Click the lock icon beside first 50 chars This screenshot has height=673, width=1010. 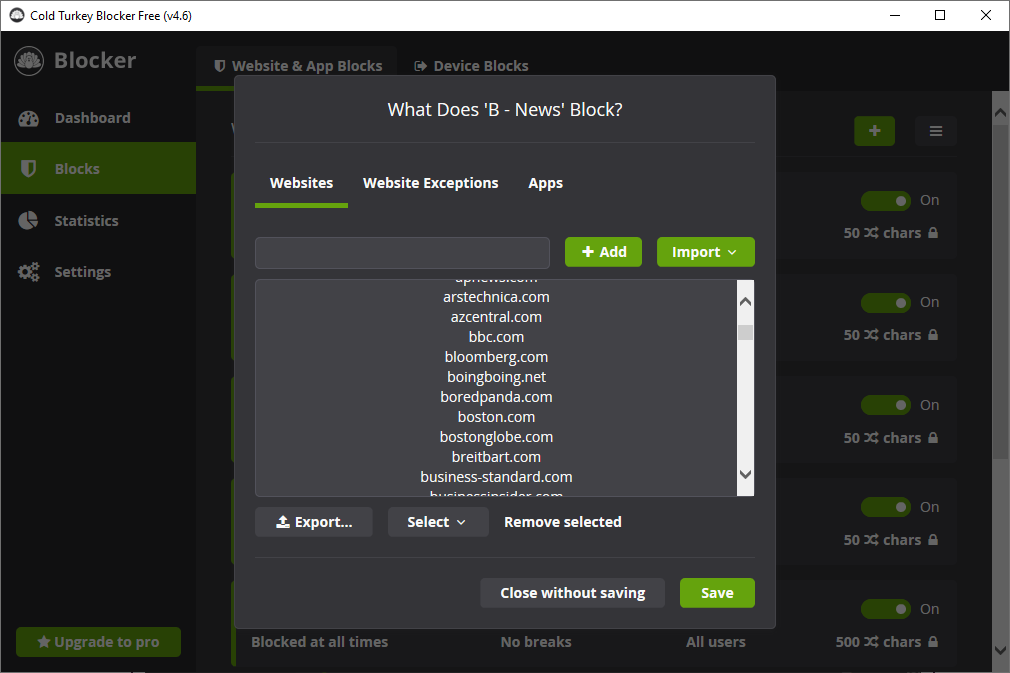pyautogui.click(x=933, y=232)
